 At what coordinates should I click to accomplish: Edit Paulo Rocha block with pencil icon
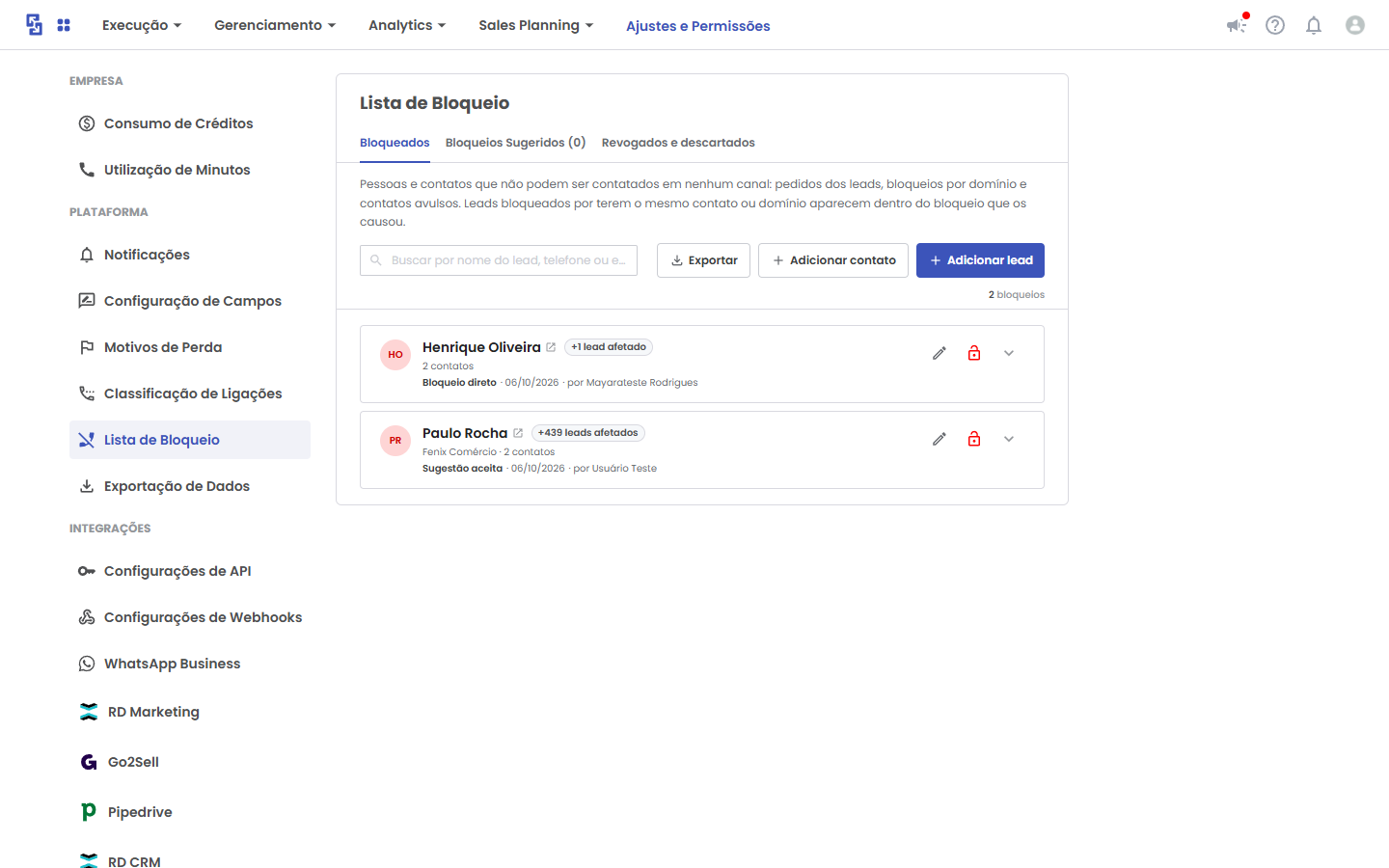[940, 439]
